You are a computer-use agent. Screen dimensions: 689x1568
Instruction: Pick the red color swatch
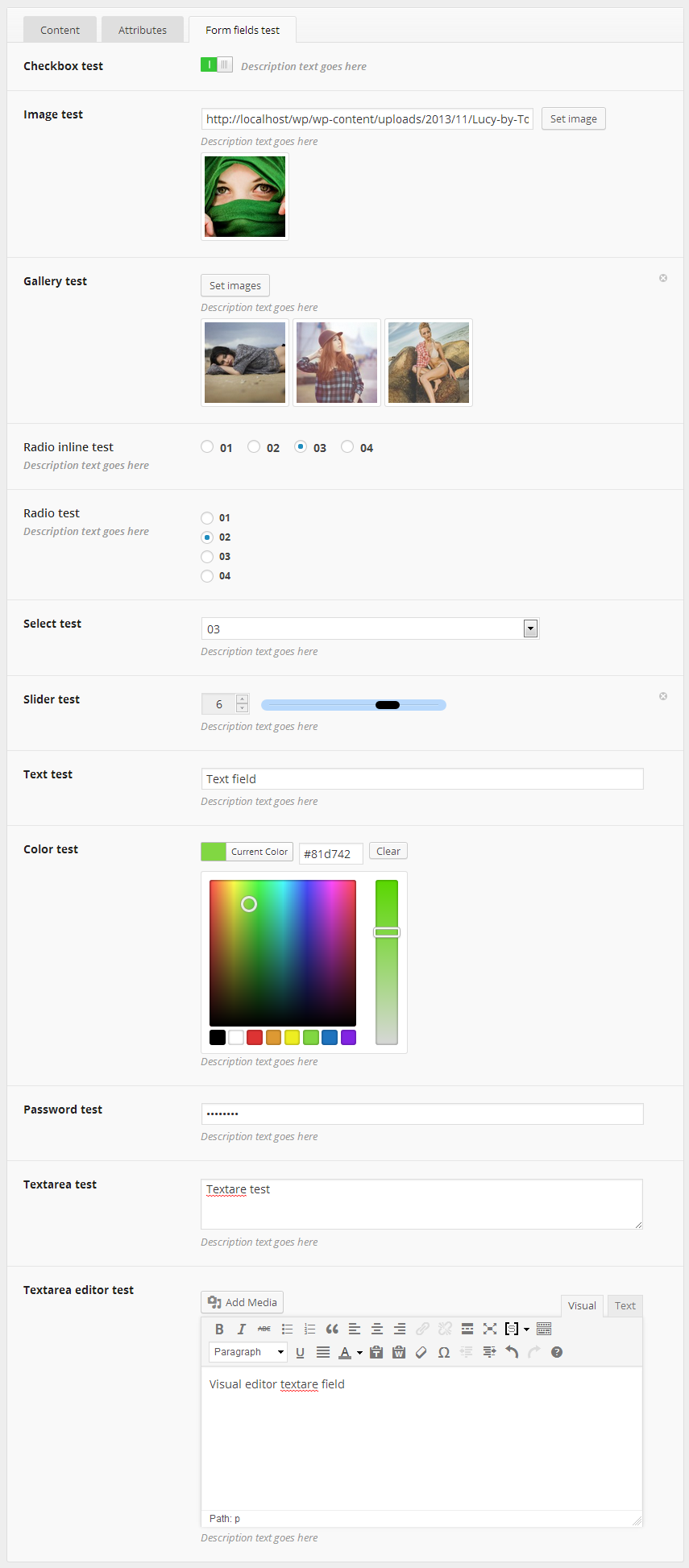tap(255, 1037)
